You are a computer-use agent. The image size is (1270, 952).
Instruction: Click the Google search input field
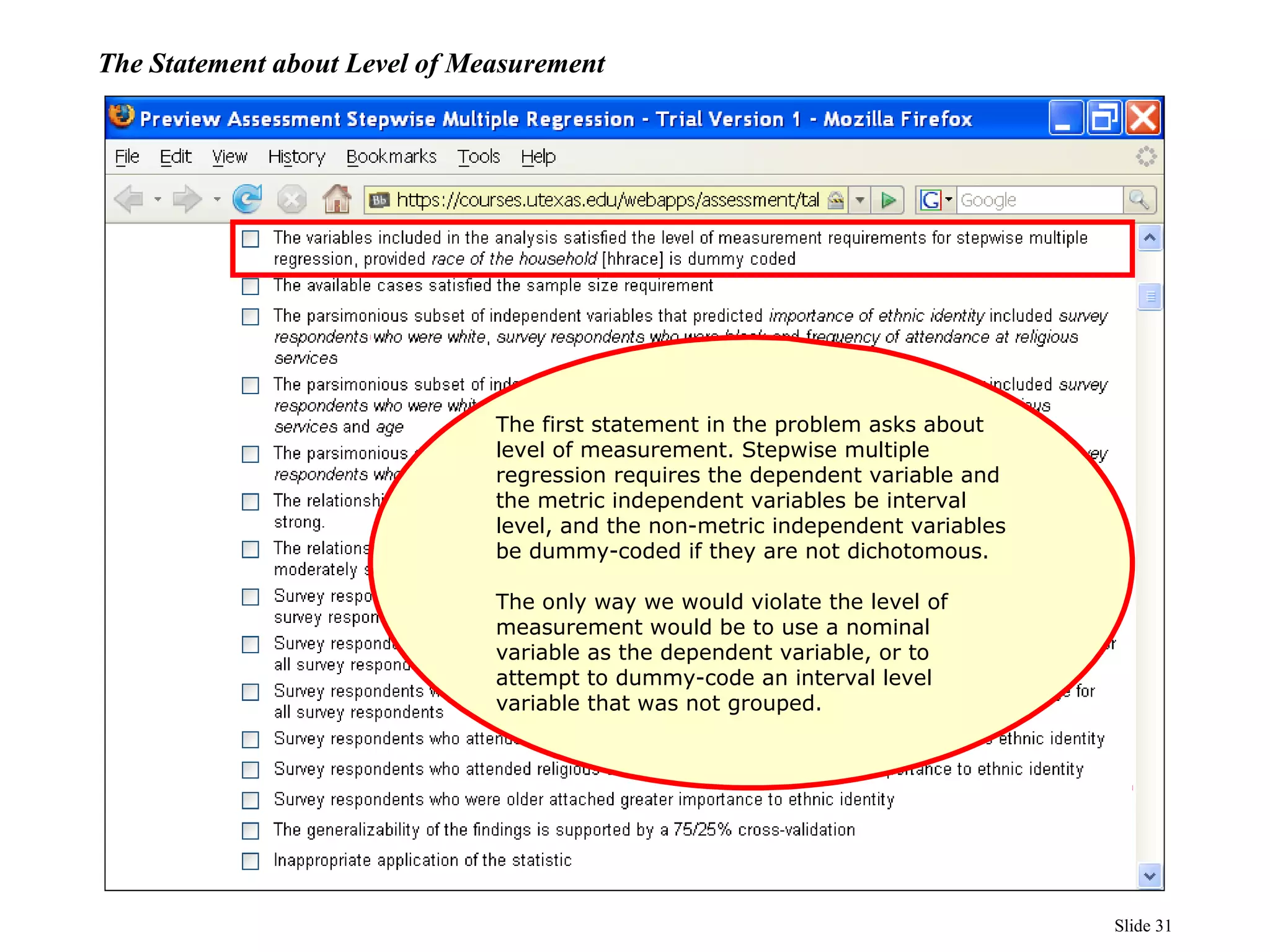click(1039, 200)
